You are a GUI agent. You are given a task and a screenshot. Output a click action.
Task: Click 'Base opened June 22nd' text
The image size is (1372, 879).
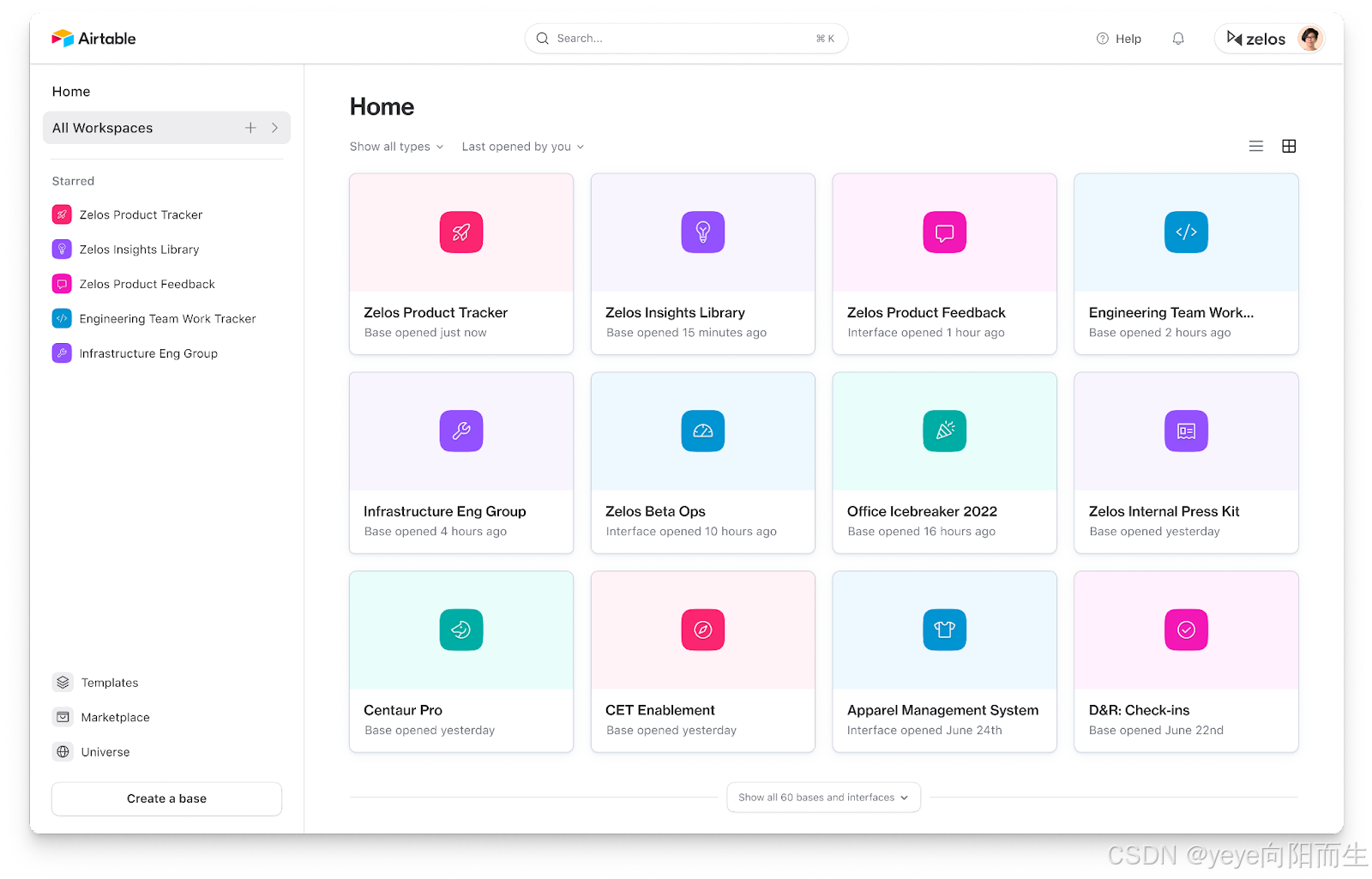[1156, 731]
